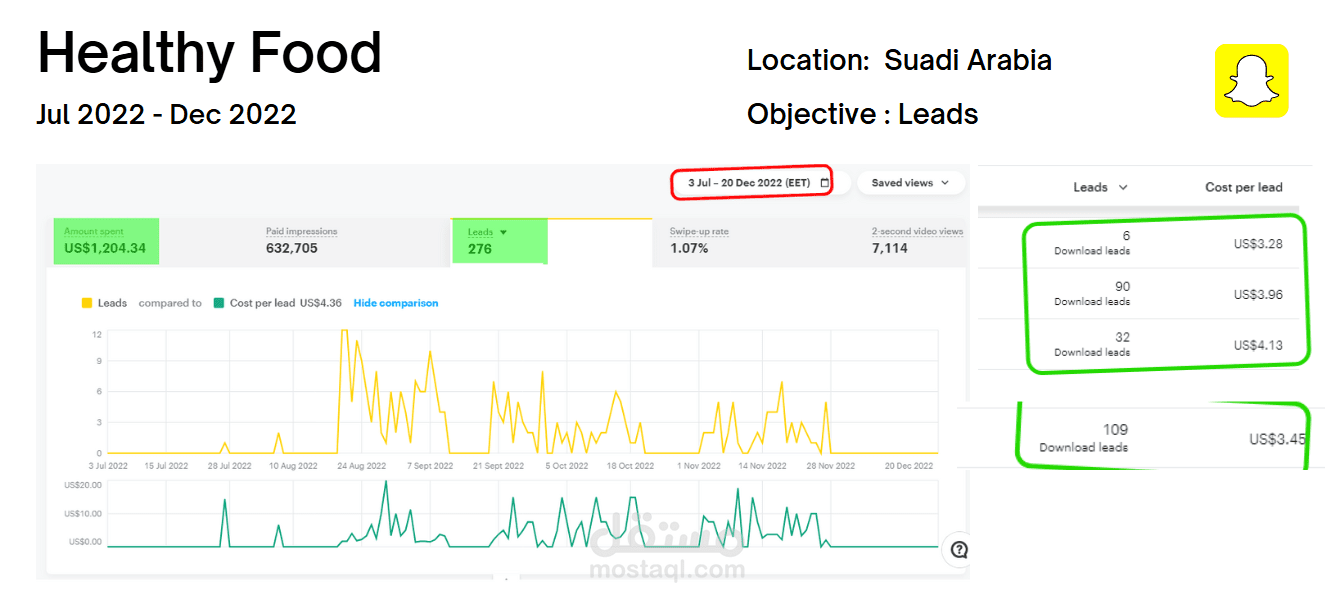Expand the Saved views dropdown
The width and height of the screenshot is (1335, 595).
(x=910, y=183)
